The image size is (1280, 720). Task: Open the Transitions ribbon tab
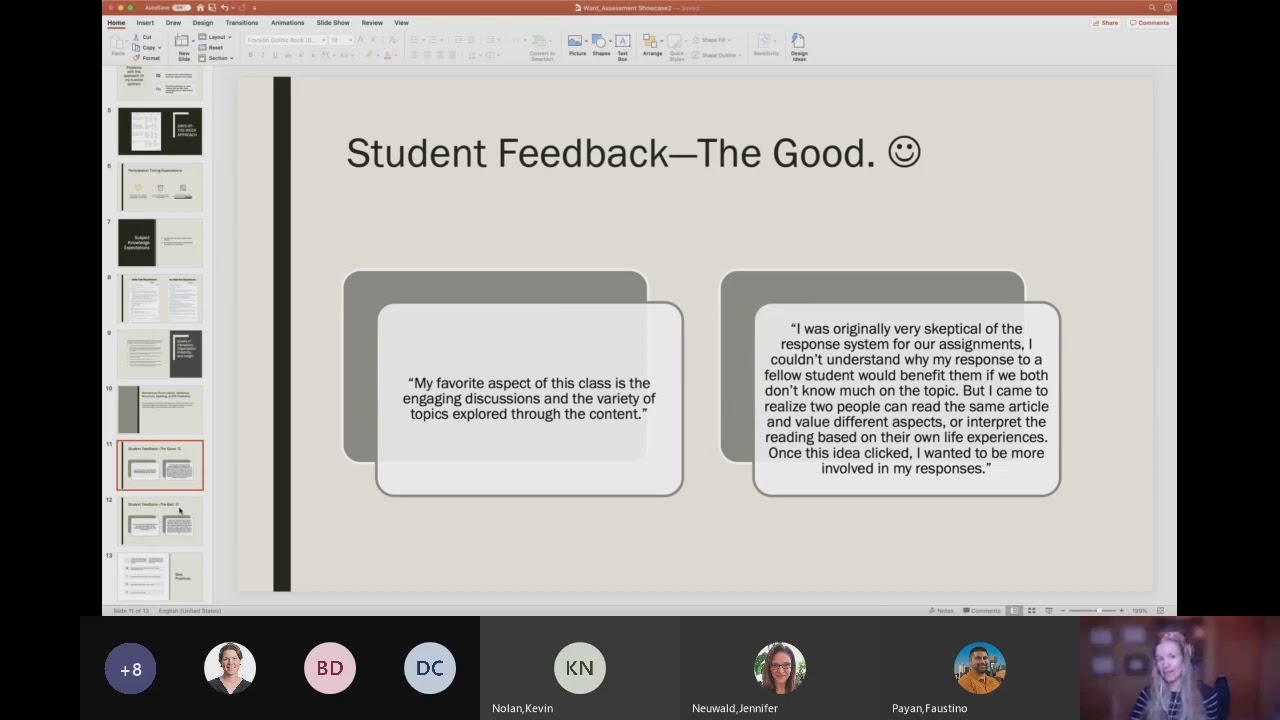[x=242, y=22]
